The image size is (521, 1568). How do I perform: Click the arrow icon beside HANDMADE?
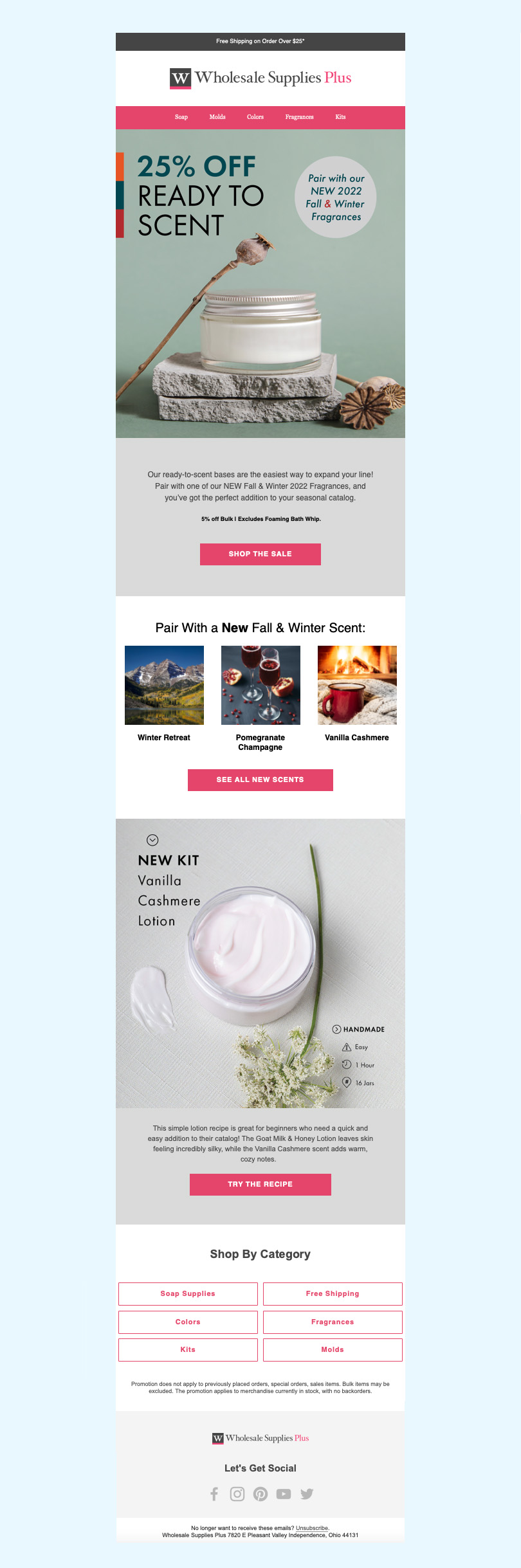336,1029
